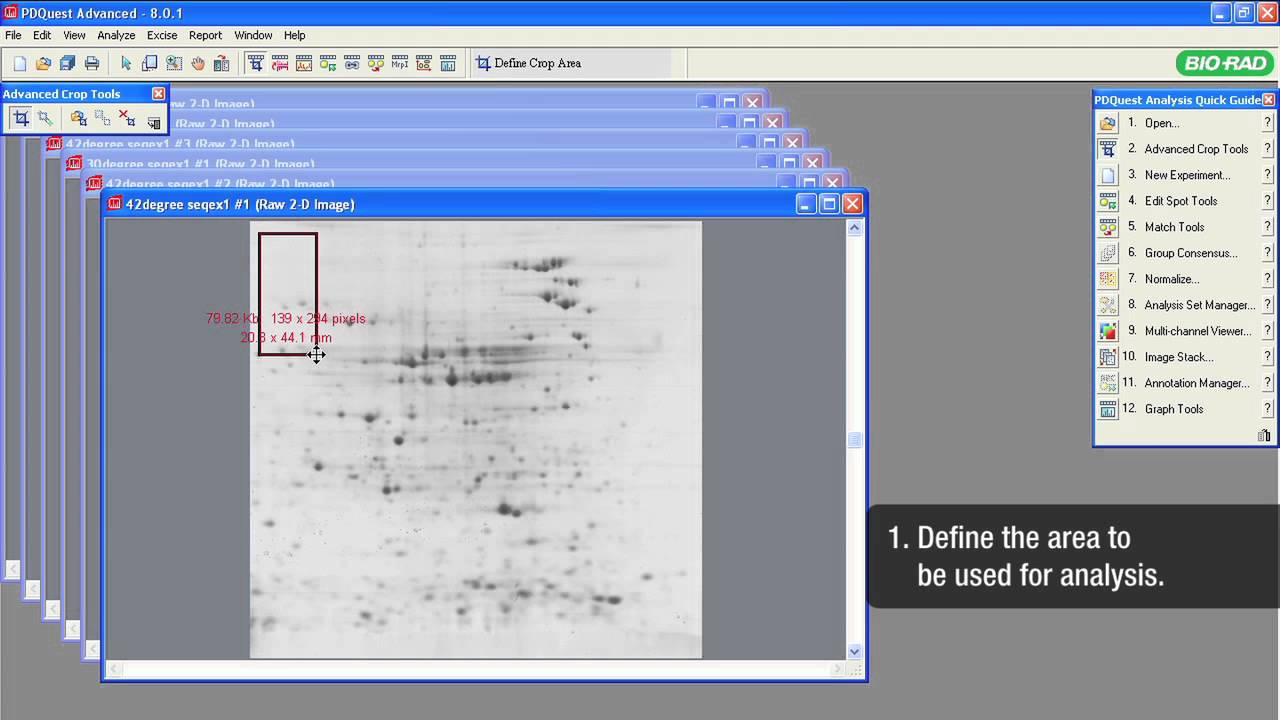
Task: Open the File menu
Action: [13, 35]
